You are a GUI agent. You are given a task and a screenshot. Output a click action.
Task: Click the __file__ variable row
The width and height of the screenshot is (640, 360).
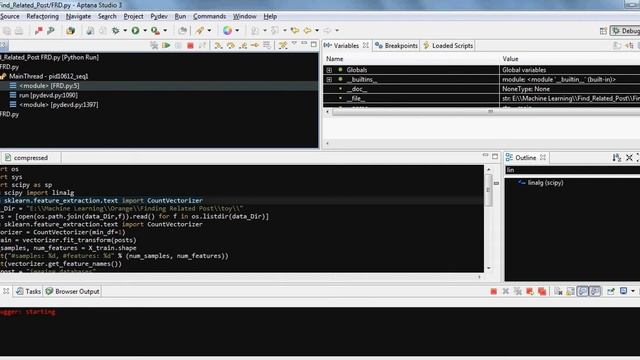[482, 98]
